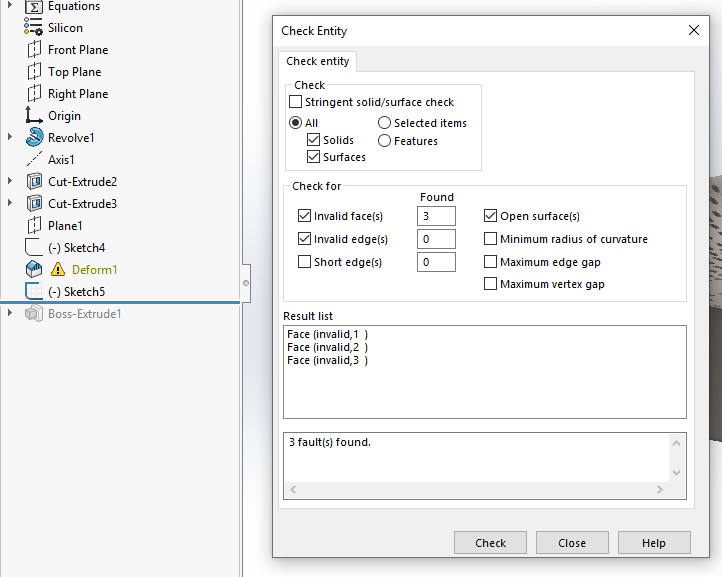
Task: Select the Front Plane icon
Action: tap(34, 50)
